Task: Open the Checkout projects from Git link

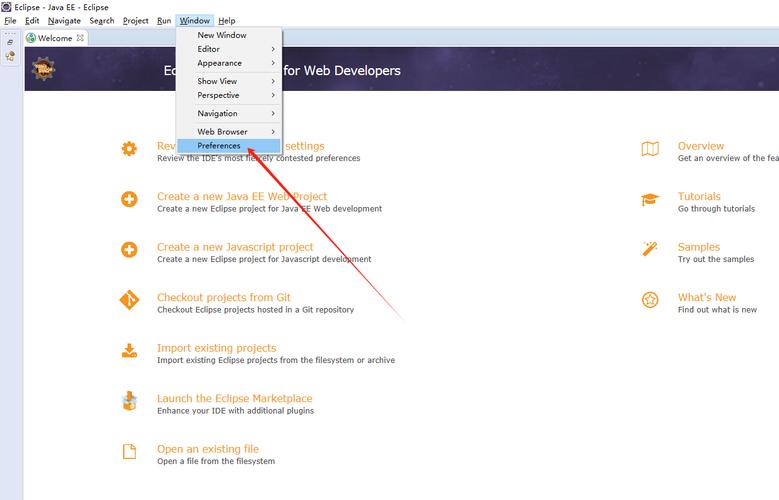Action: [x=223, y=297]
